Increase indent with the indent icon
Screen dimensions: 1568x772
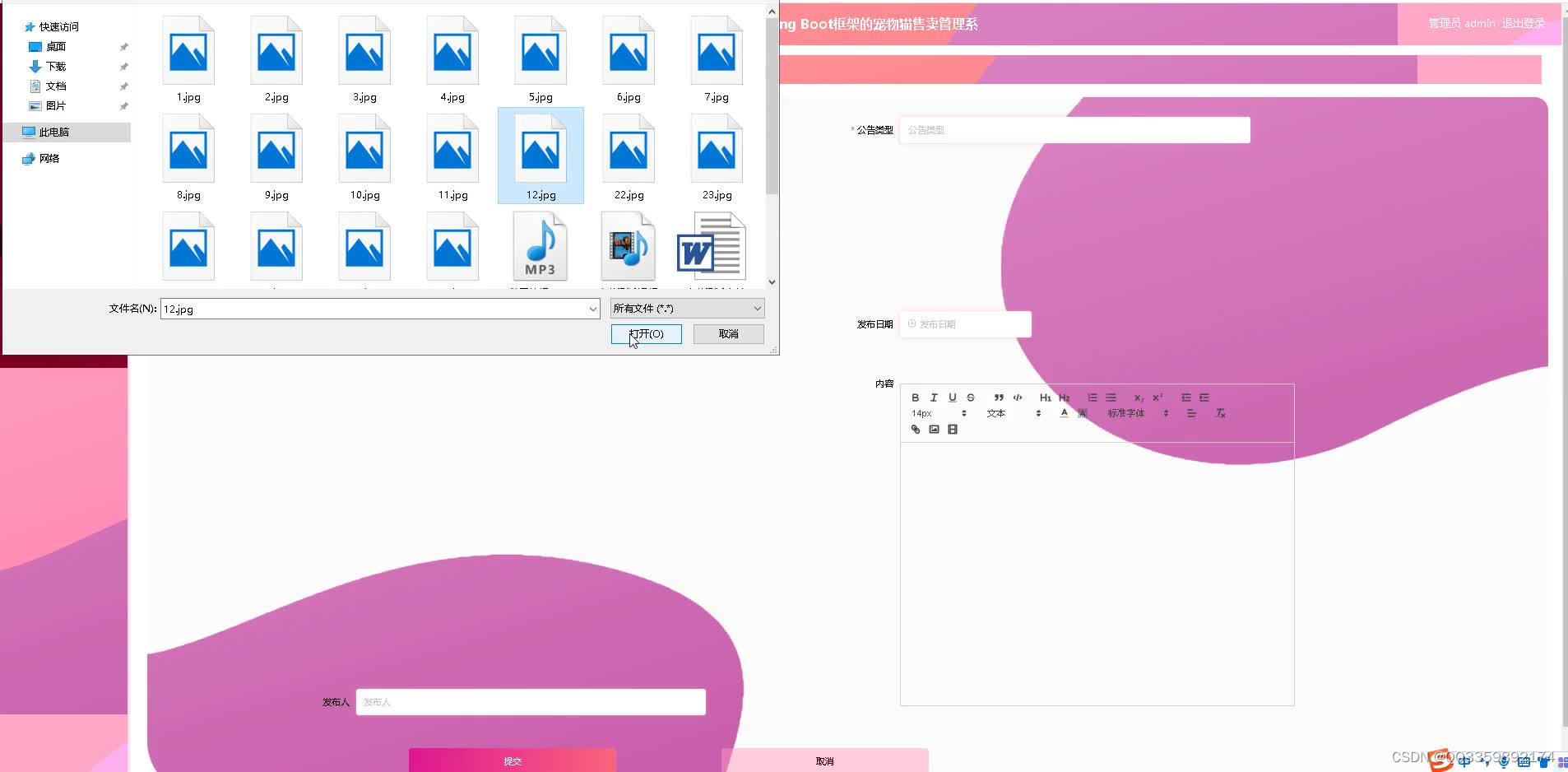(x=1204, y=398)
